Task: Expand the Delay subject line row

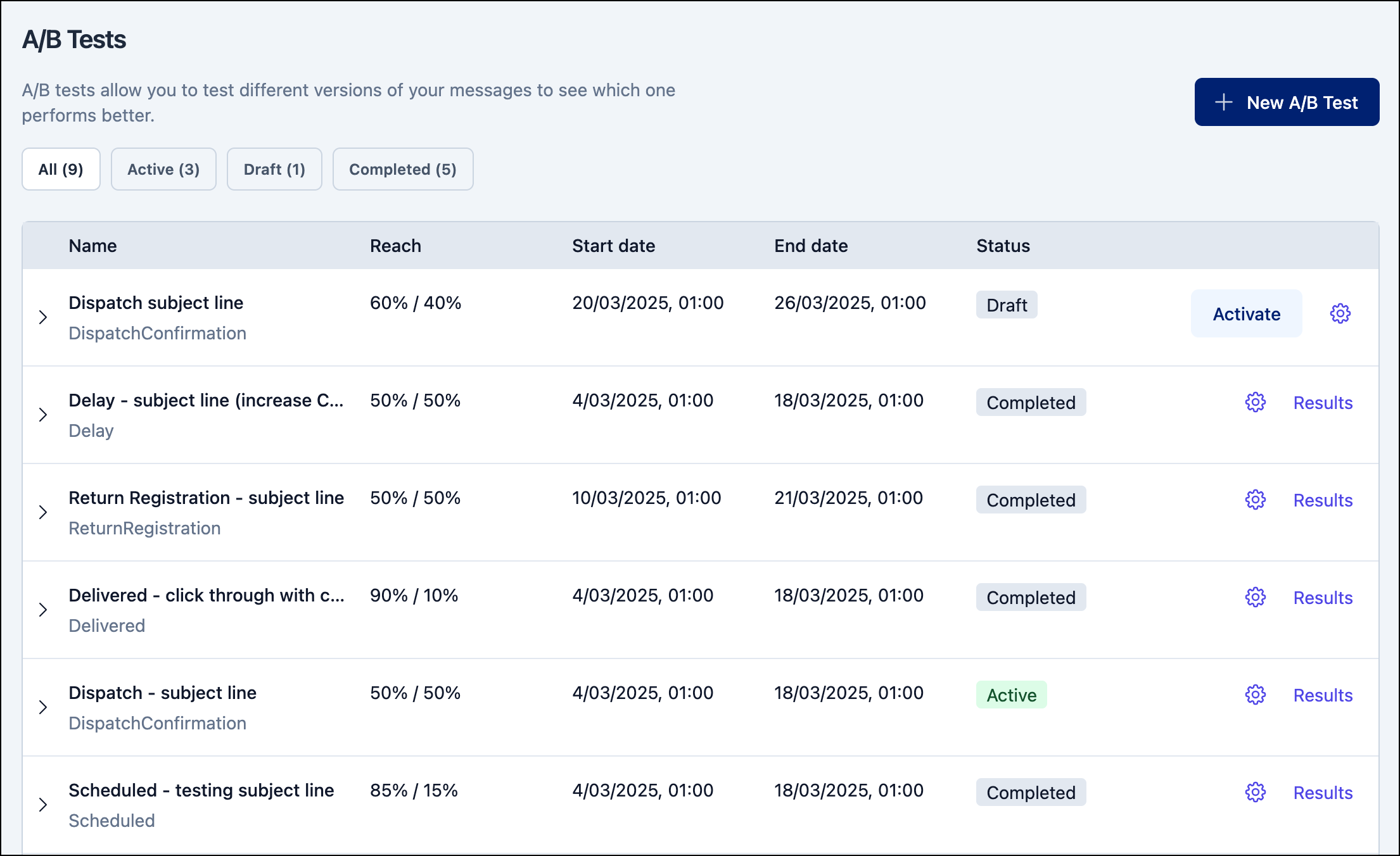Action: click(x=43, y=415)
